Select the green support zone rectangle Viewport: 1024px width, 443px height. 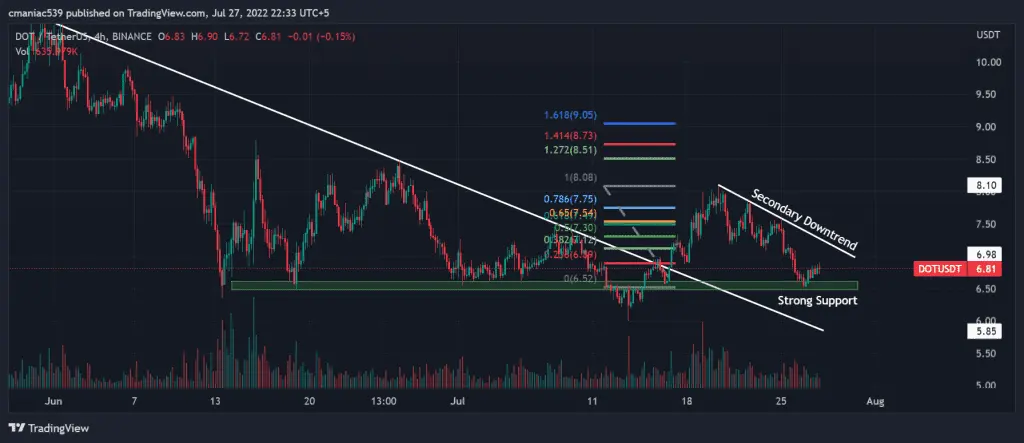[544, 286]
